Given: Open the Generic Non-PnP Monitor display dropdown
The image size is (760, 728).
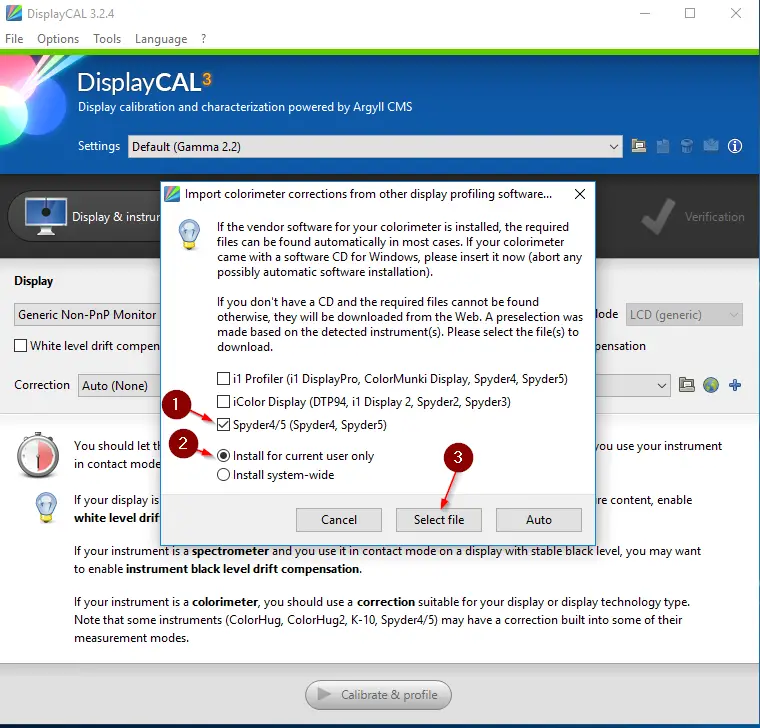Looking at the screenshot, I should pos(87,315).
